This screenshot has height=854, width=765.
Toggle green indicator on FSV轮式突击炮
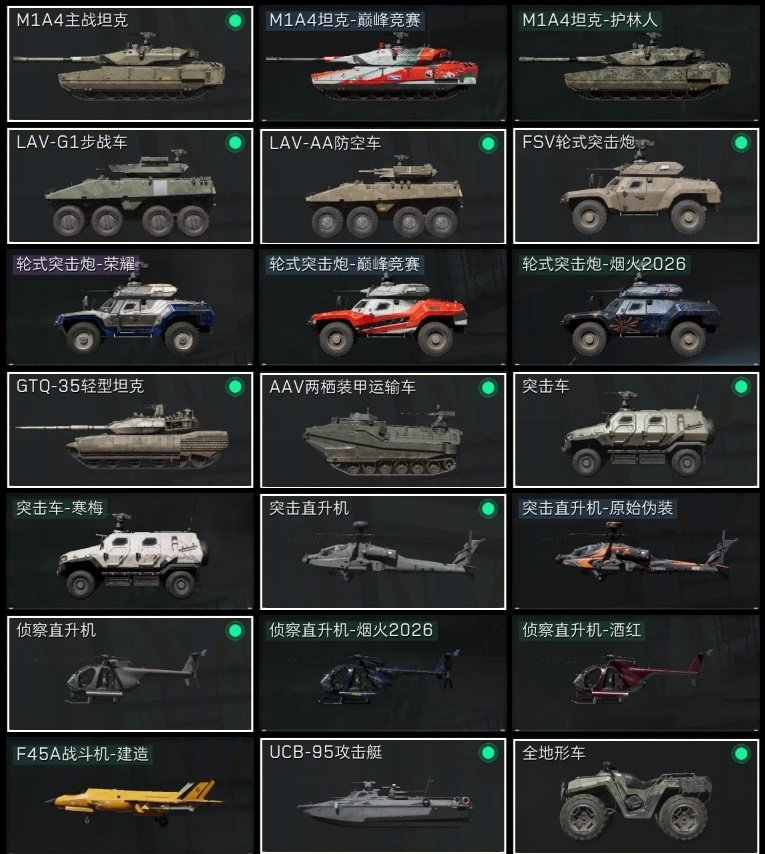click(741, 143)
